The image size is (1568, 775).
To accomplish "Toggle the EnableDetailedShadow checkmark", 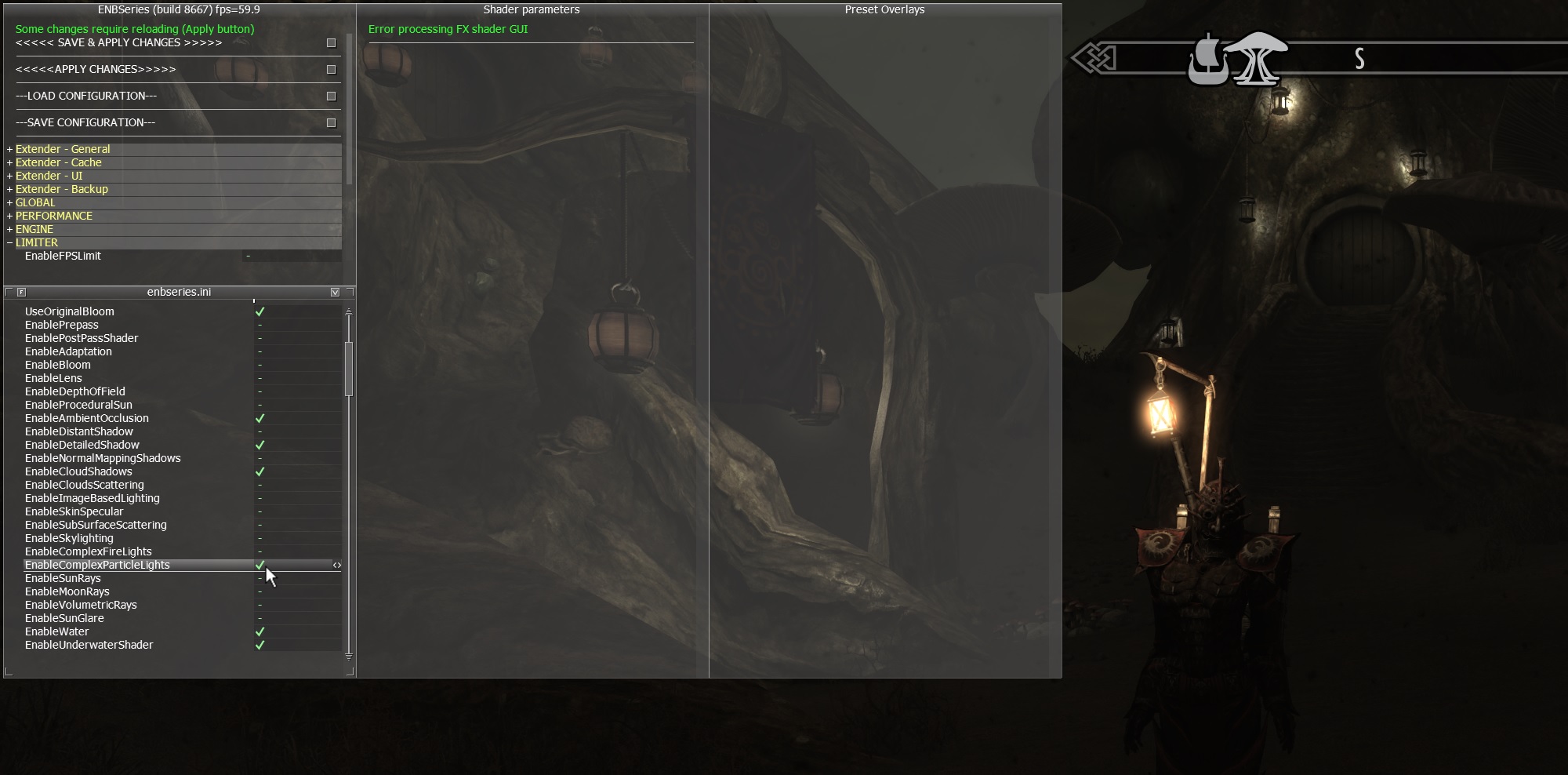I will pos(260,445).
